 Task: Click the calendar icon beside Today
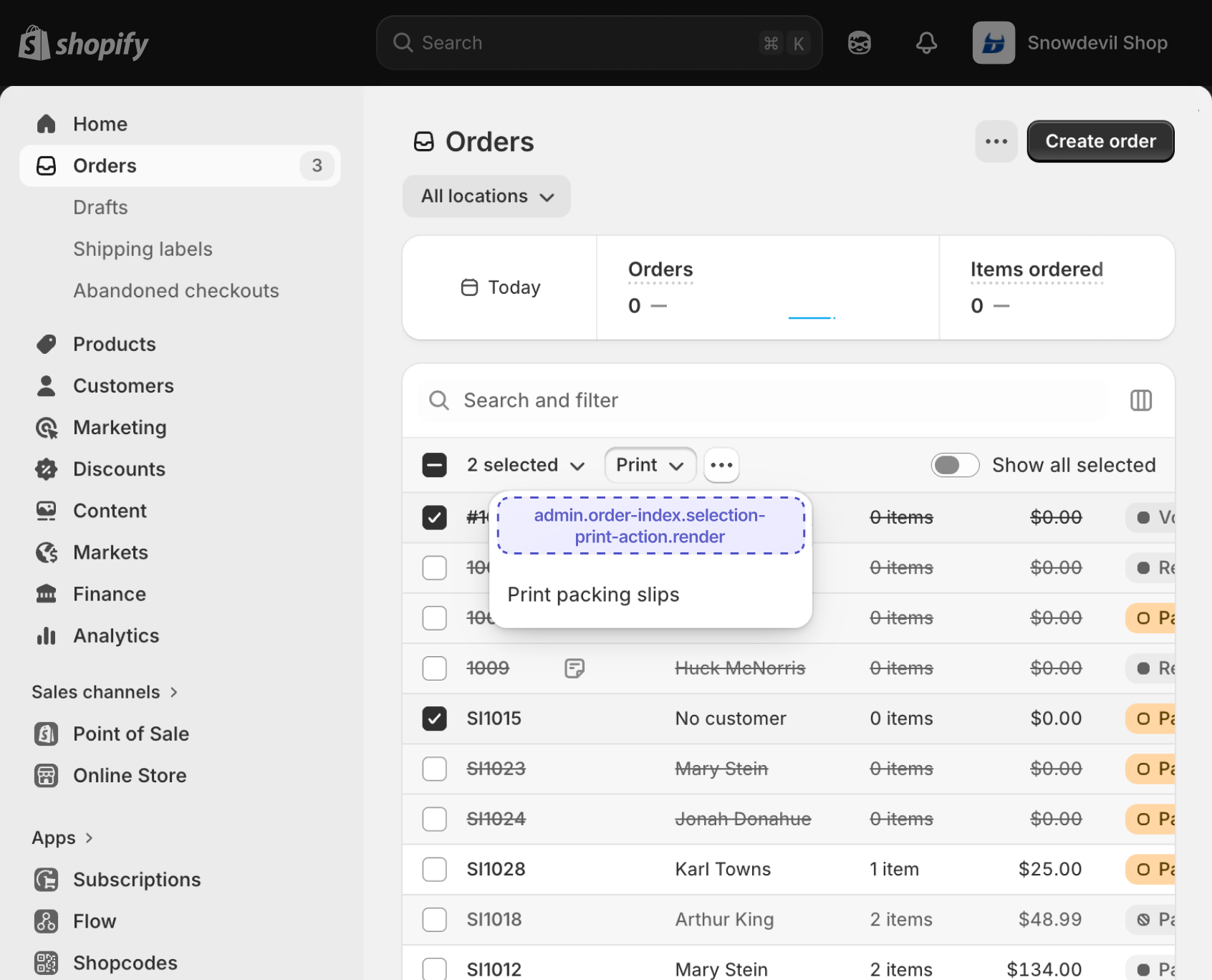coord(469,287)
